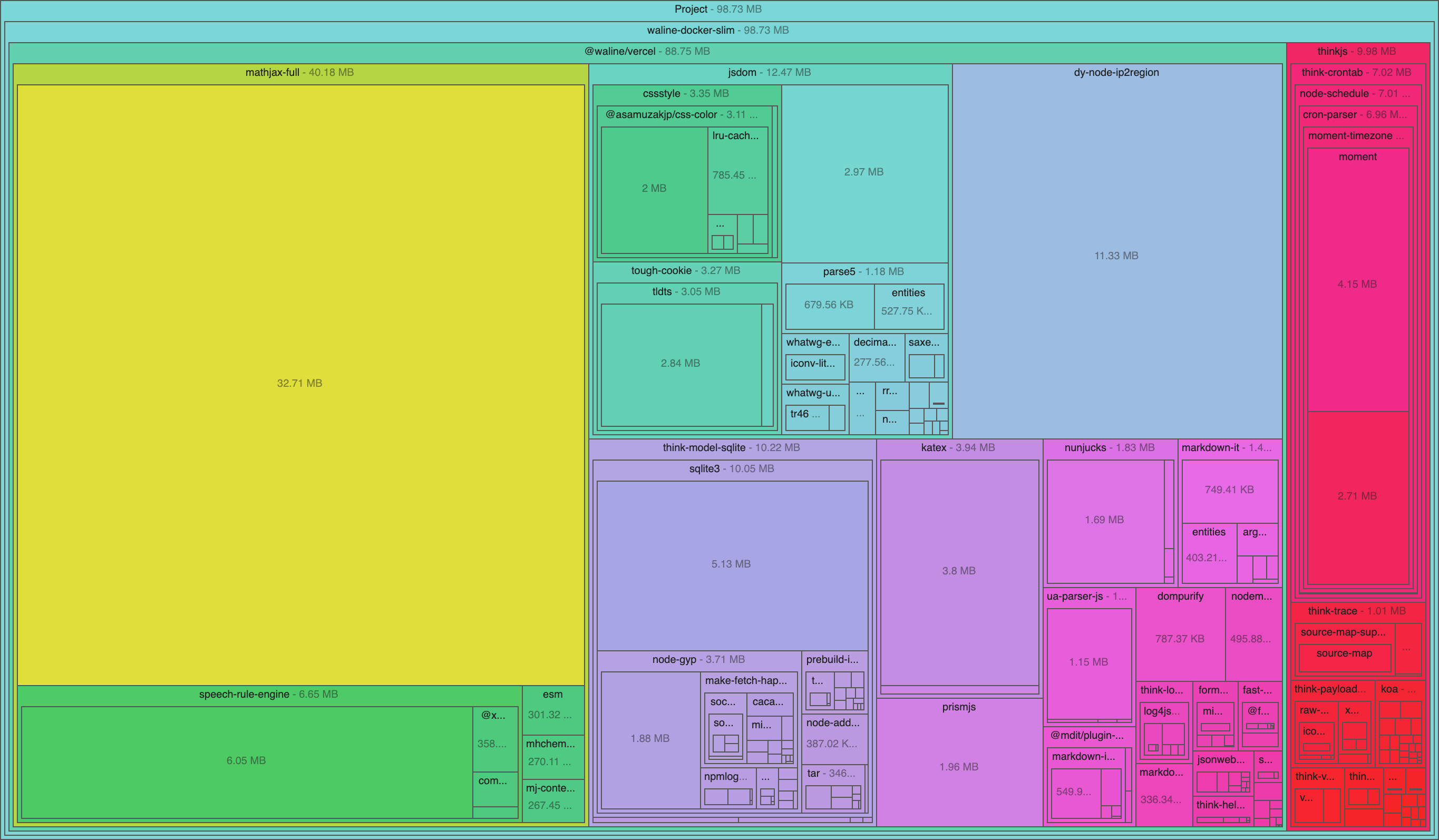Click the dompurify 787.37 KB block

click(1180, 638)
